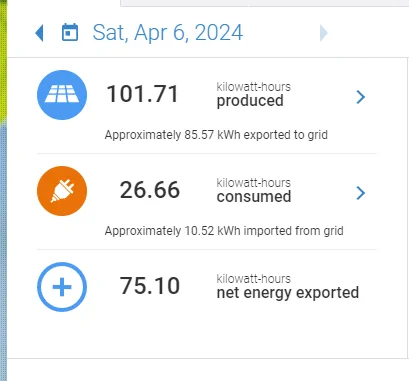The width and height of the screenshot is (409, 381).
Task: Open the kilowatt-hours produced label
Action: pyautogui.click(x=253, y=95)
